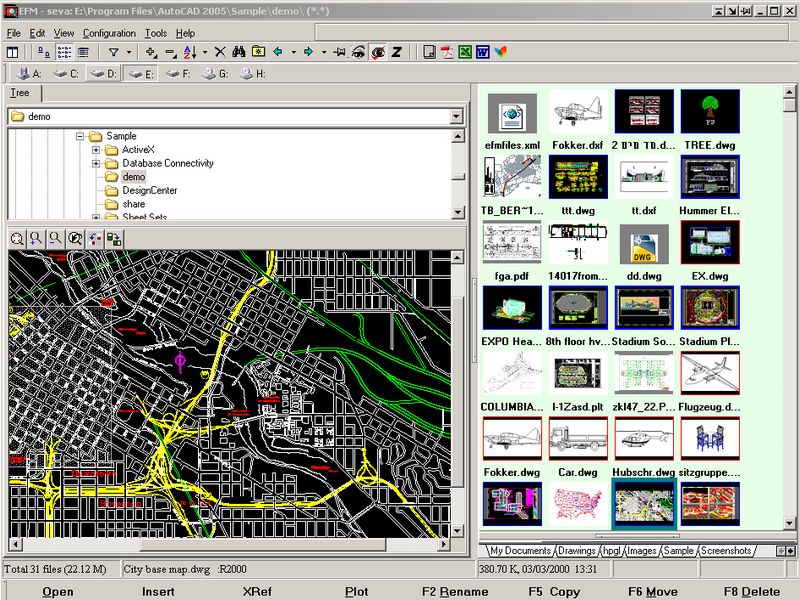Image resolution: width=800 pixels, height=600 pixels.
Task: Click the Insert button
Action: 158,591
